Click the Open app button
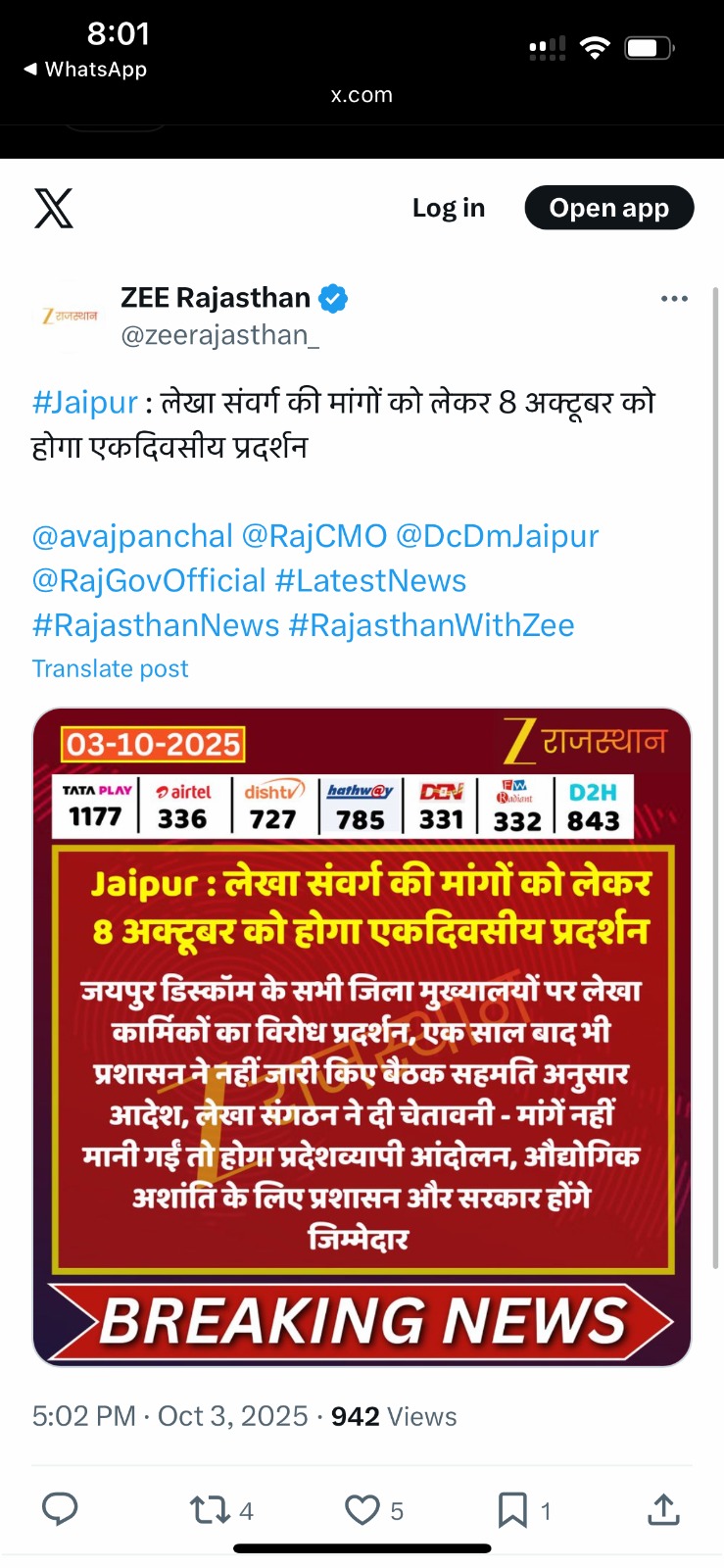The width and height of the screenshot is (724, 1568). [609, 208]
